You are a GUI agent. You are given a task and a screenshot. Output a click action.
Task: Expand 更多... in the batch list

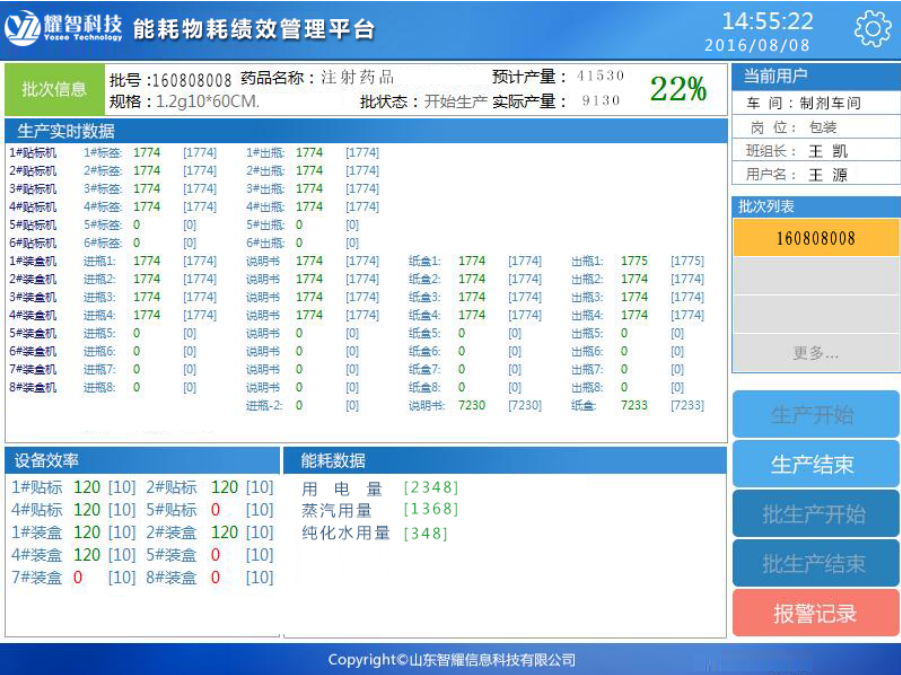pyautogui.click(x=815, y=353)
